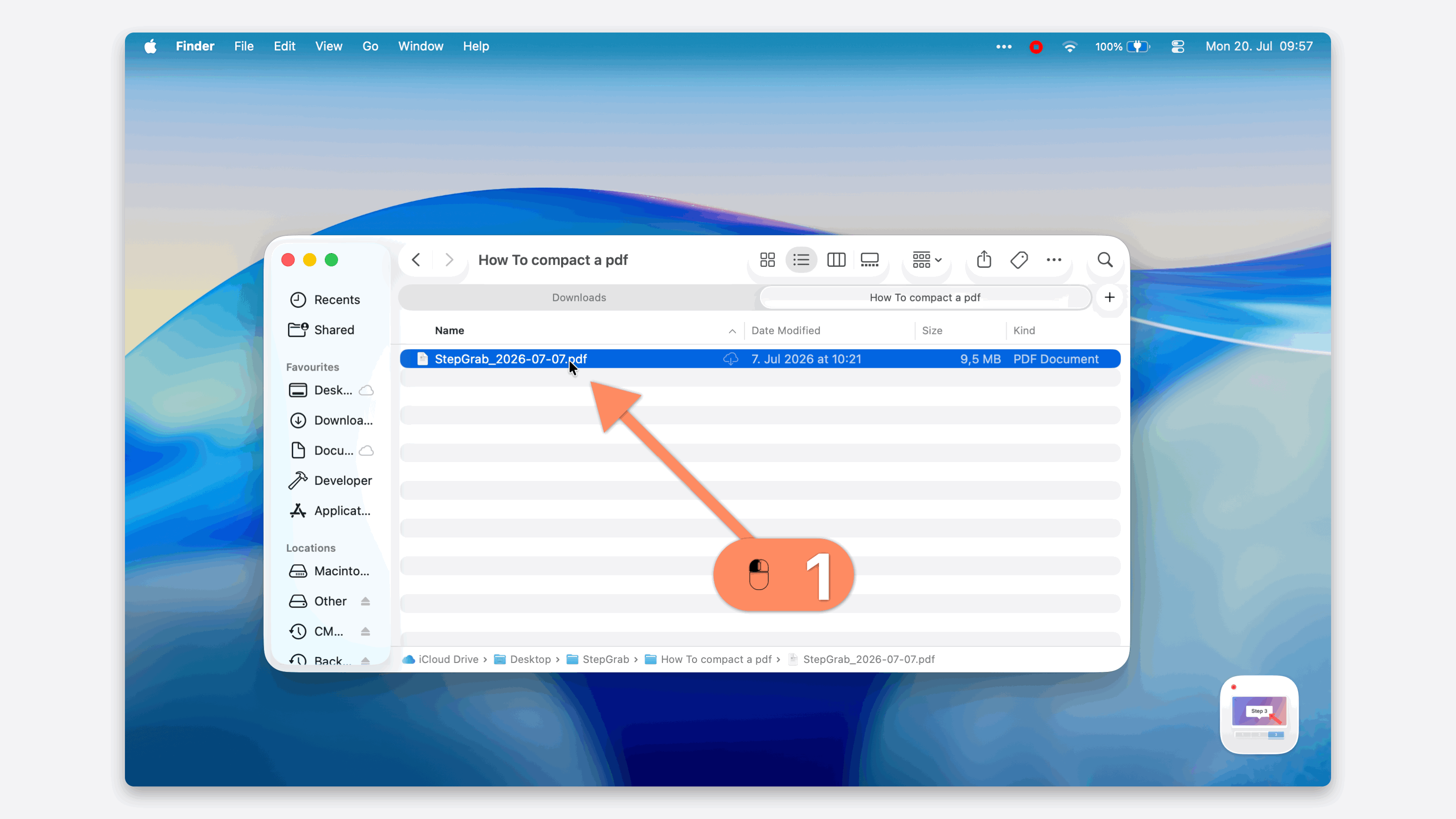Screen dimensions: 1456x819
Task: Toggle sort direction arrow in Name column
Action: click(732, 331)
